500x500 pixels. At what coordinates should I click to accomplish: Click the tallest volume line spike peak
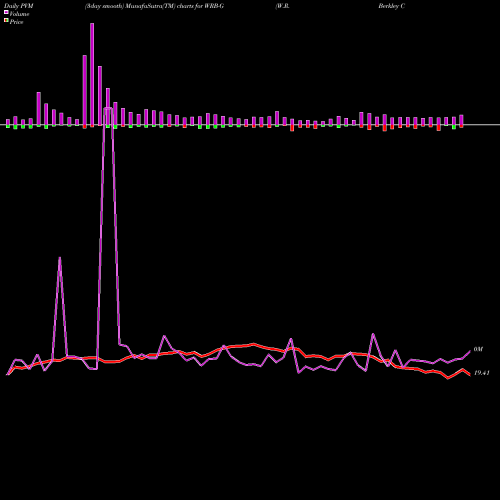tap(109, 109)
